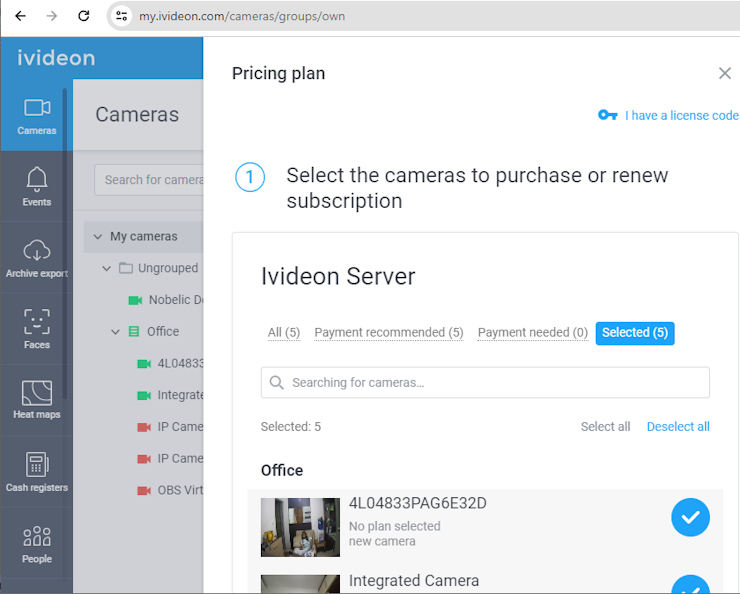The width and height of the screenshot is (740, 594).
Task: Select Integrated camera in tree
Action: (180, 395)
